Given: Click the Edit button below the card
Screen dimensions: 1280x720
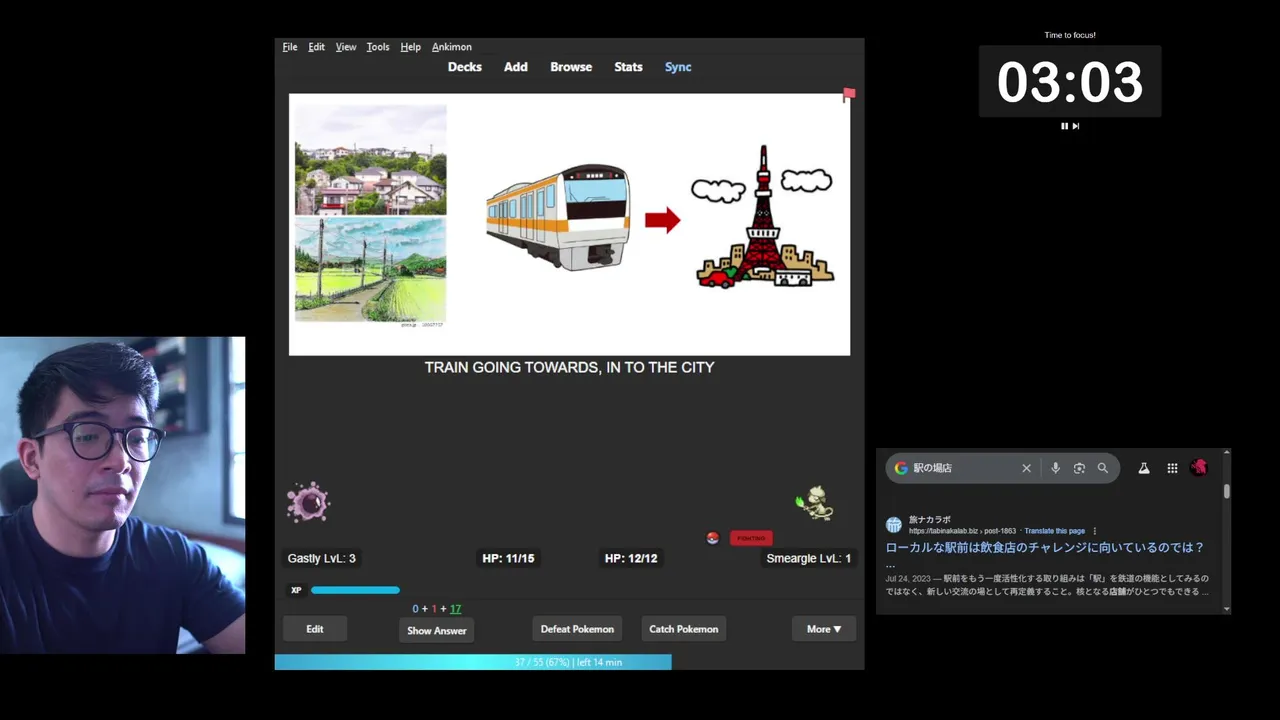Looking at the screenshot, I should [x=315, y=629].
